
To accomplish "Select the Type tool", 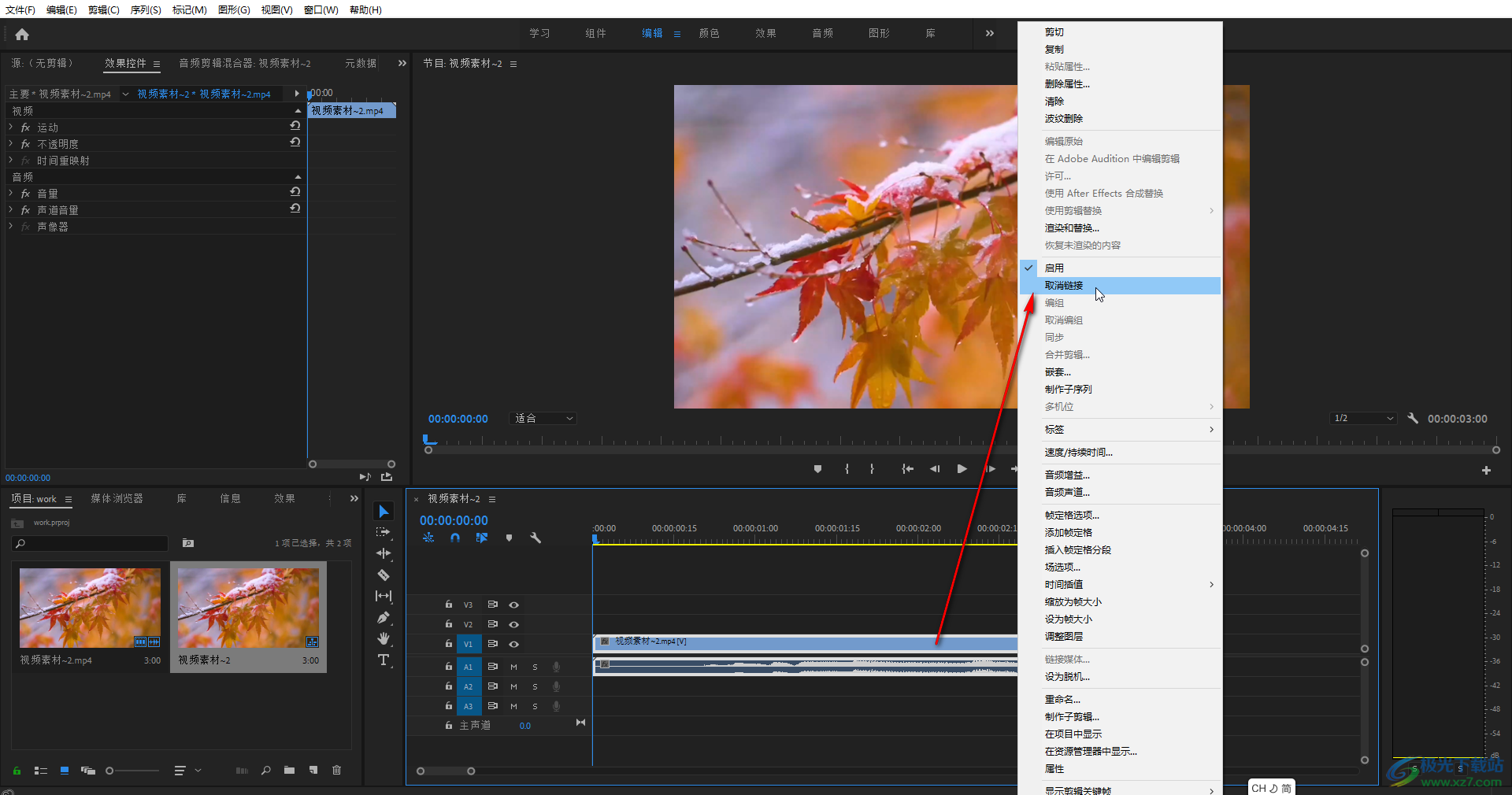I will click(x=384, y=660).
